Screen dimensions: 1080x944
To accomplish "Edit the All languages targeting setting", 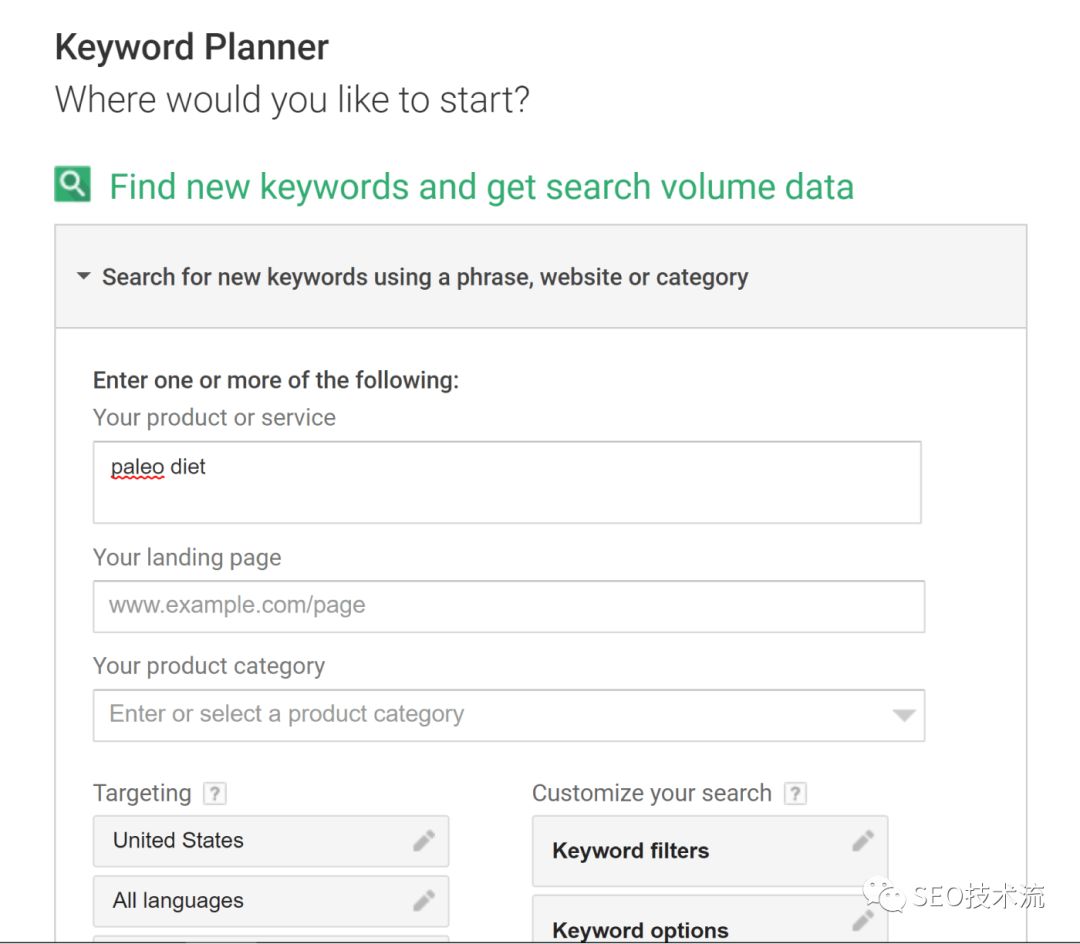I will [178, 901].
